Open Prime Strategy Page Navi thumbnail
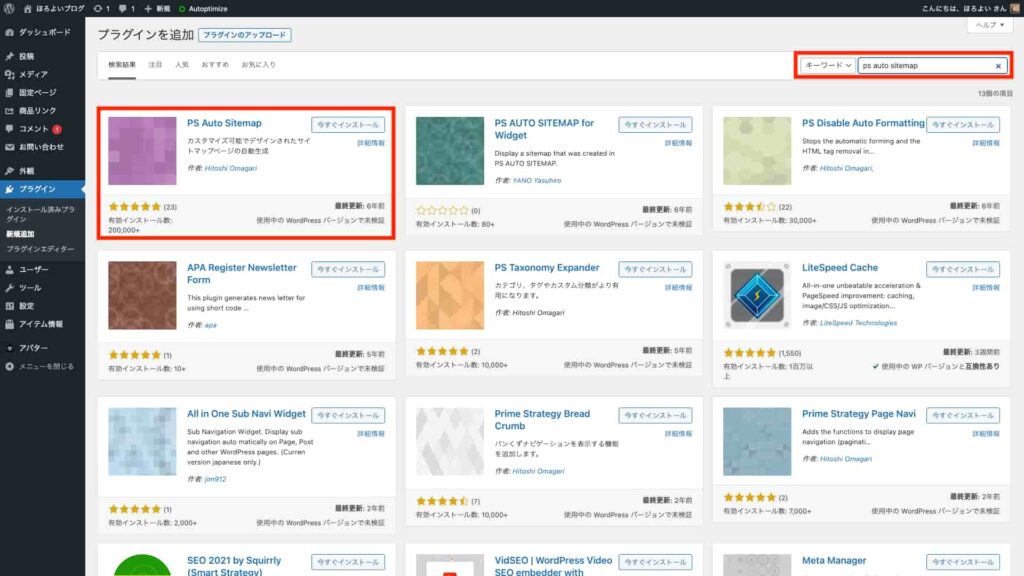This screenshot has width=1024, height=576. pyautogui.click(x=757, y=441)
